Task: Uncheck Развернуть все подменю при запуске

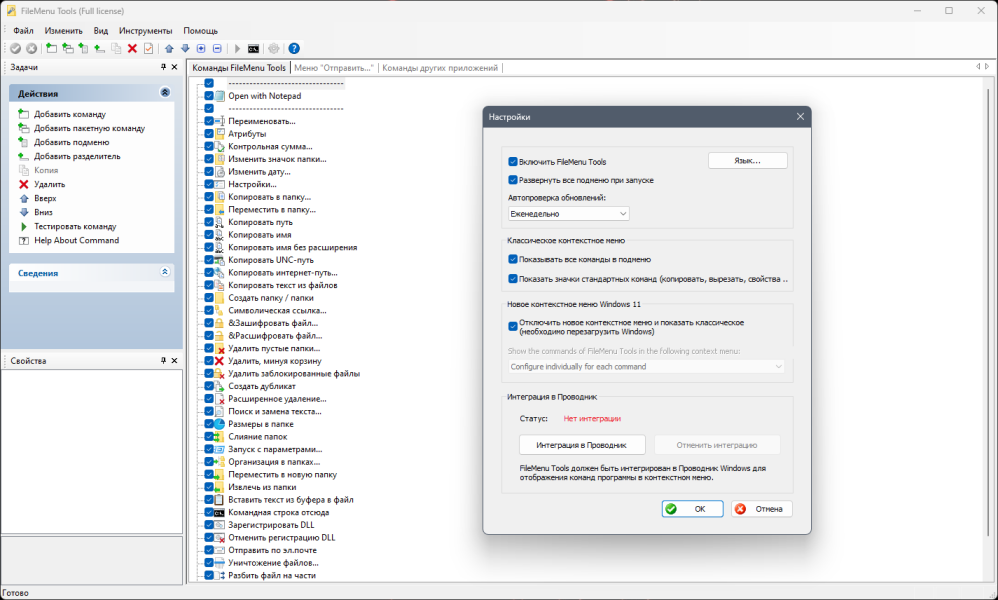Action: (x=513, y=180)
